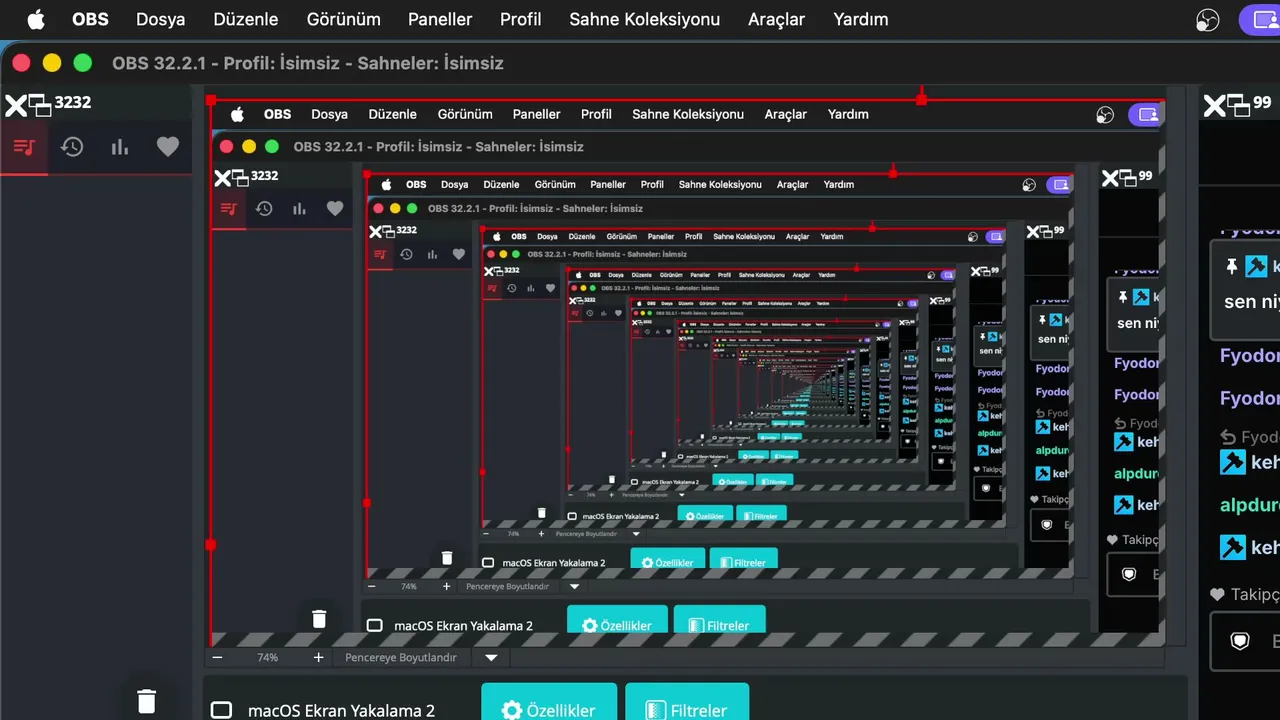Open the heart favorites tab in the main 3232 dock
The image size is (1280, 720).
168,147
